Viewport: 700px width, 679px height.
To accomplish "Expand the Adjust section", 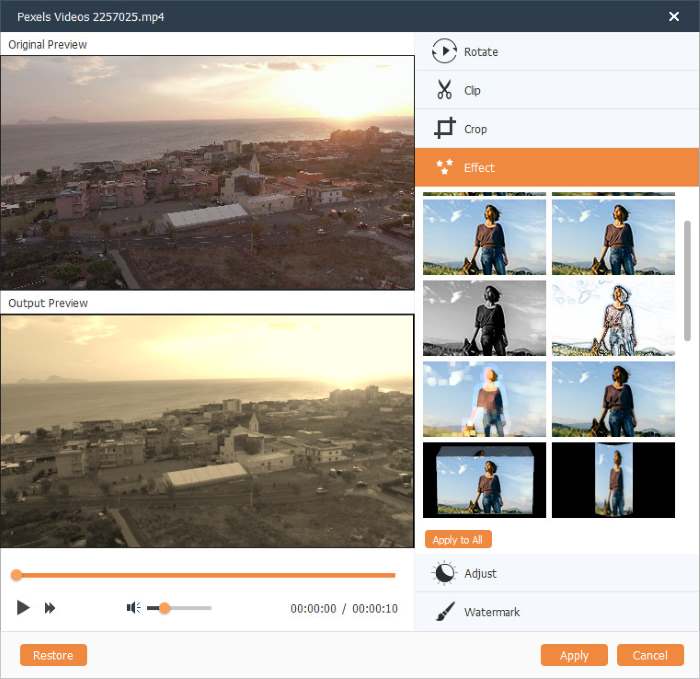I will [x=557, y=573].
